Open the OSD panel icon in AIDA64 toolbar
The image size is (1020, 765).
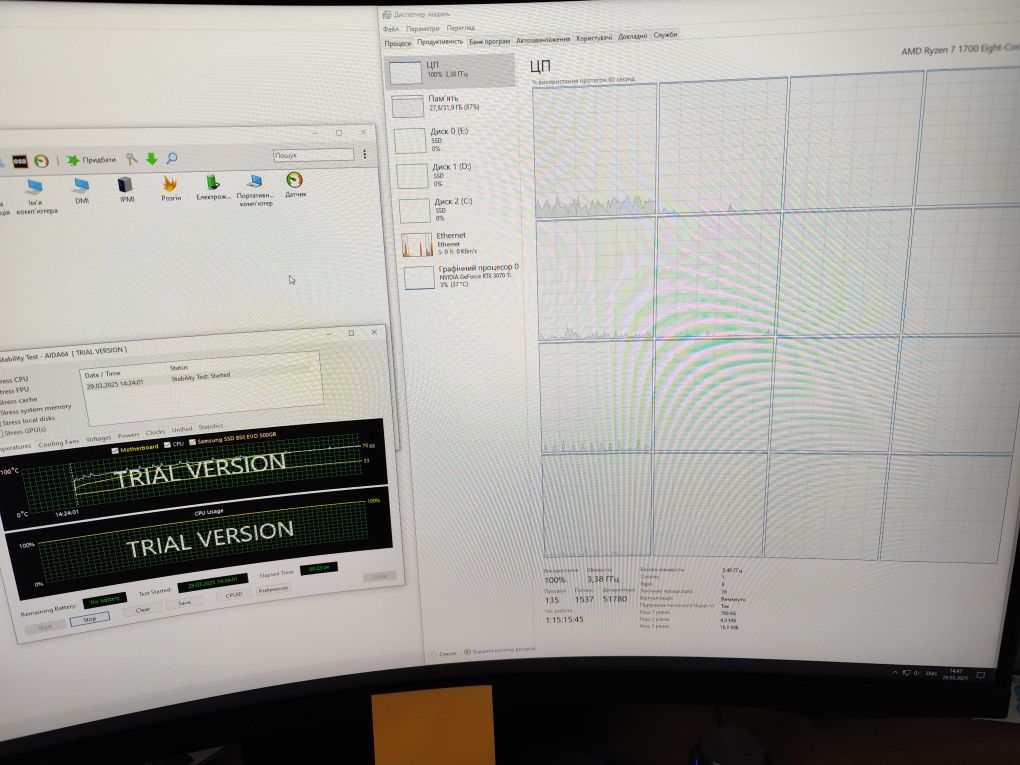pos(20,161)
